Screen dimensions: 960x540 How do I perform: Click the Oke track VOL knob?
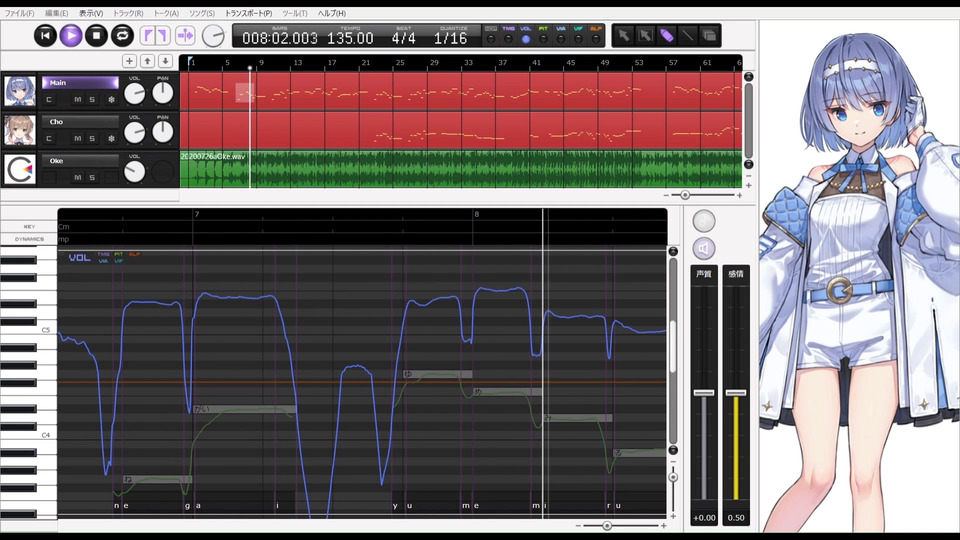135,171
